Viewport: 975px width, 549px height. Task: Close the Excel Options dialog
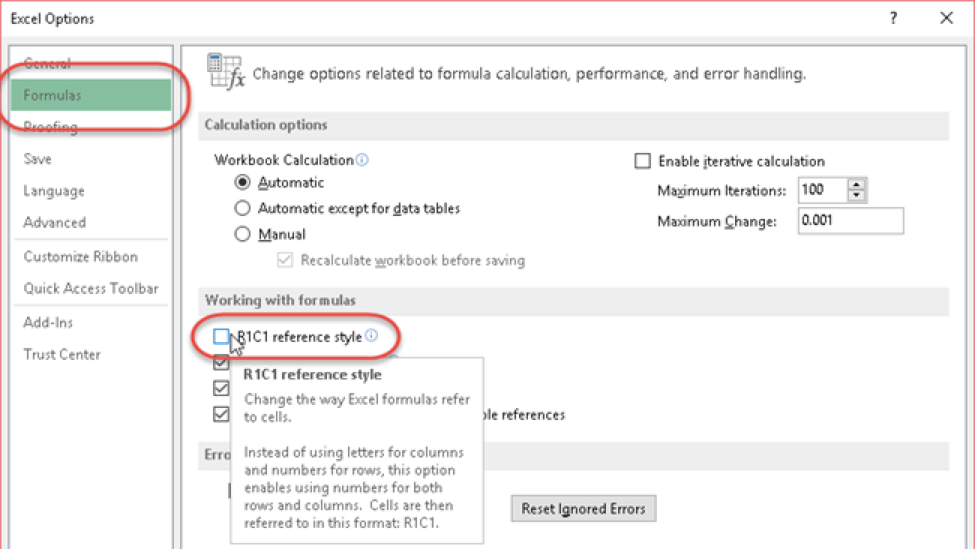click(x=946, y=18)
